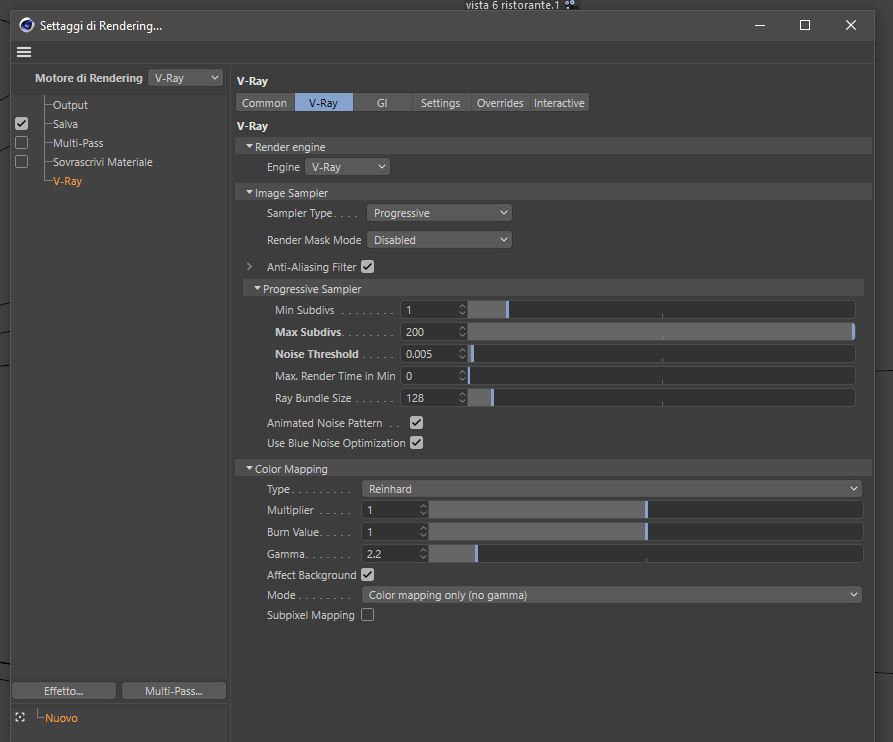Open the Settings tab
This screenshot has height=742, width=893.
pyautogui.click(x=440, y=103)
